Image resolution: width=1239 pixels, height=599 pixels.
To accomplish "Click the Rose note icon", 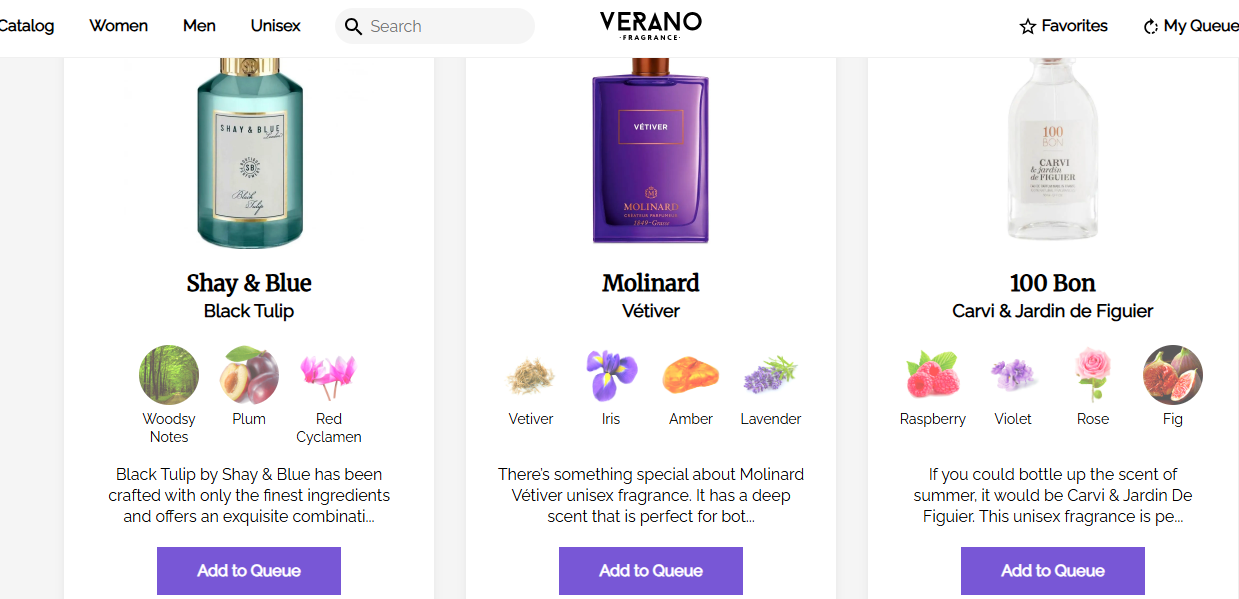I will [1093, 376].
